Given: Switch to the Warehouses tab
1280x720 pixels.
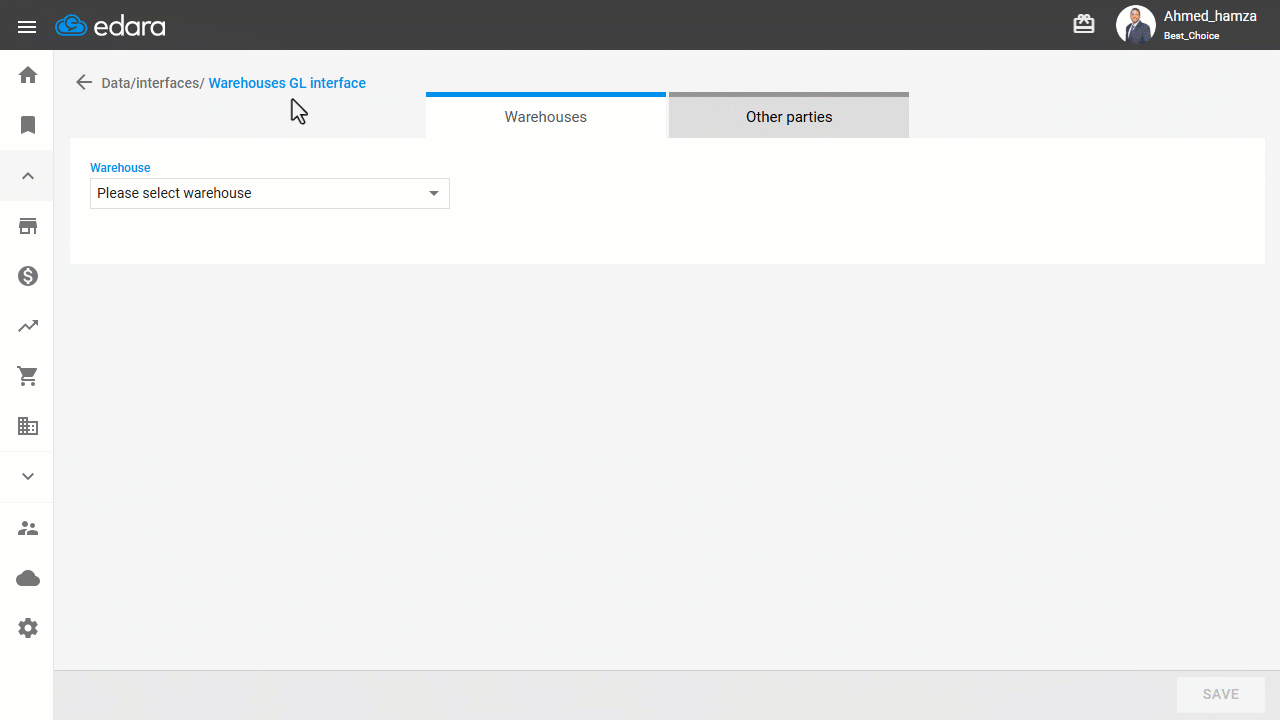Looking at the screenshot, I should tap(546, 116).
